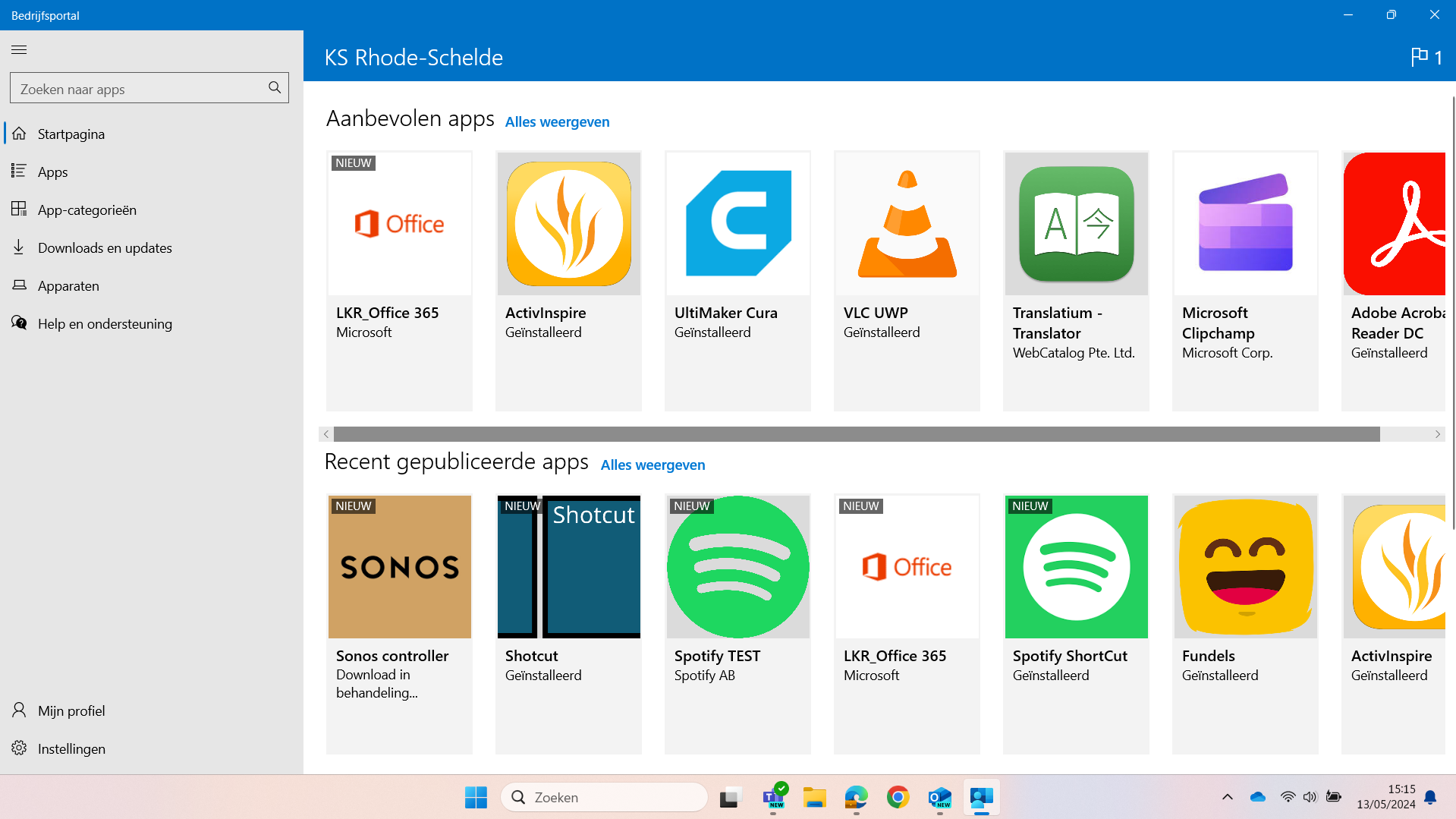Show all Aanbevolen apps via Alles weergeven
The height and width of the screenshot is (819, 1456).
click(x=557, y=122)
